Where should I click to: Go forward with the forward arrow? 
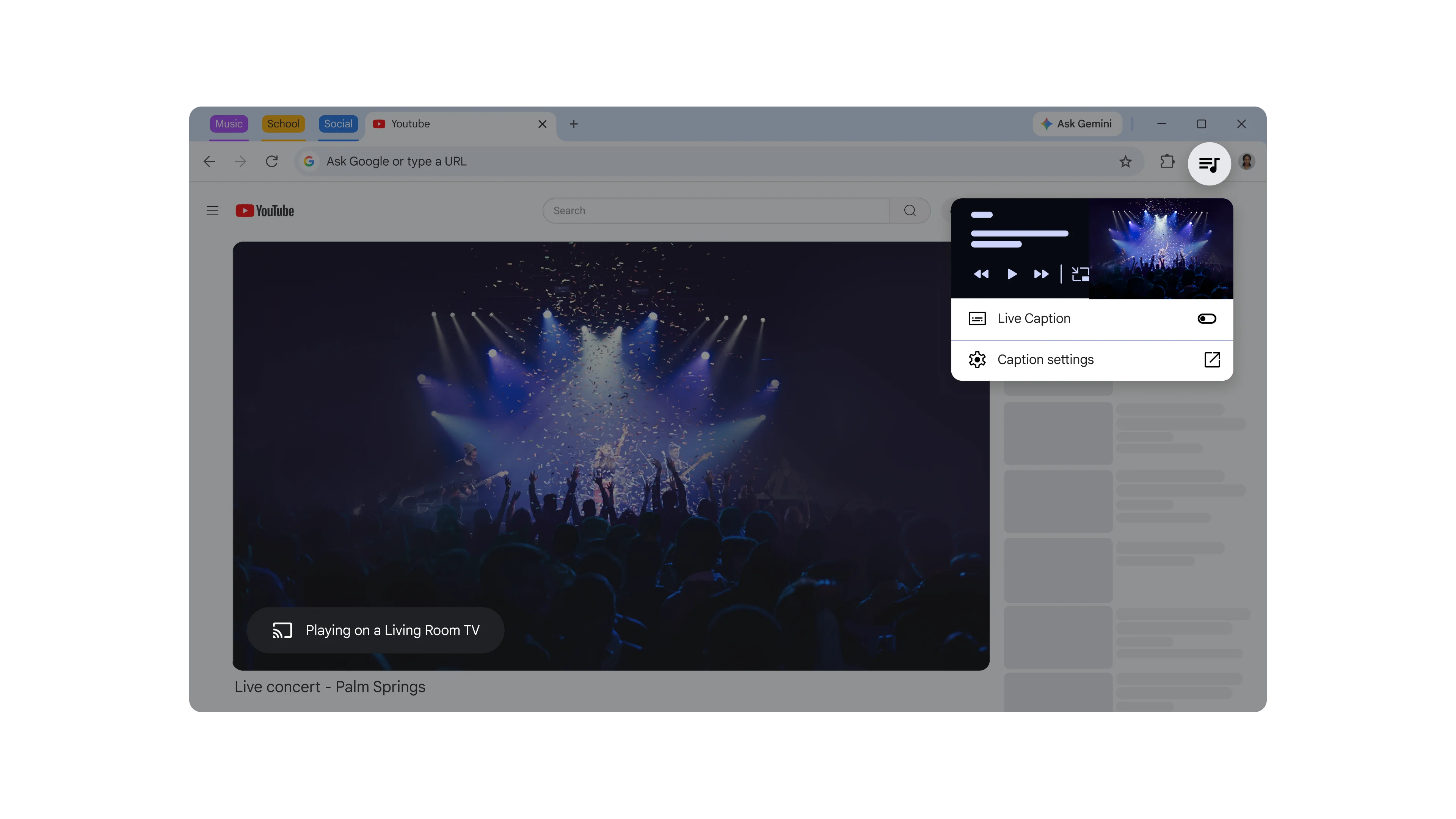[240, 162]
